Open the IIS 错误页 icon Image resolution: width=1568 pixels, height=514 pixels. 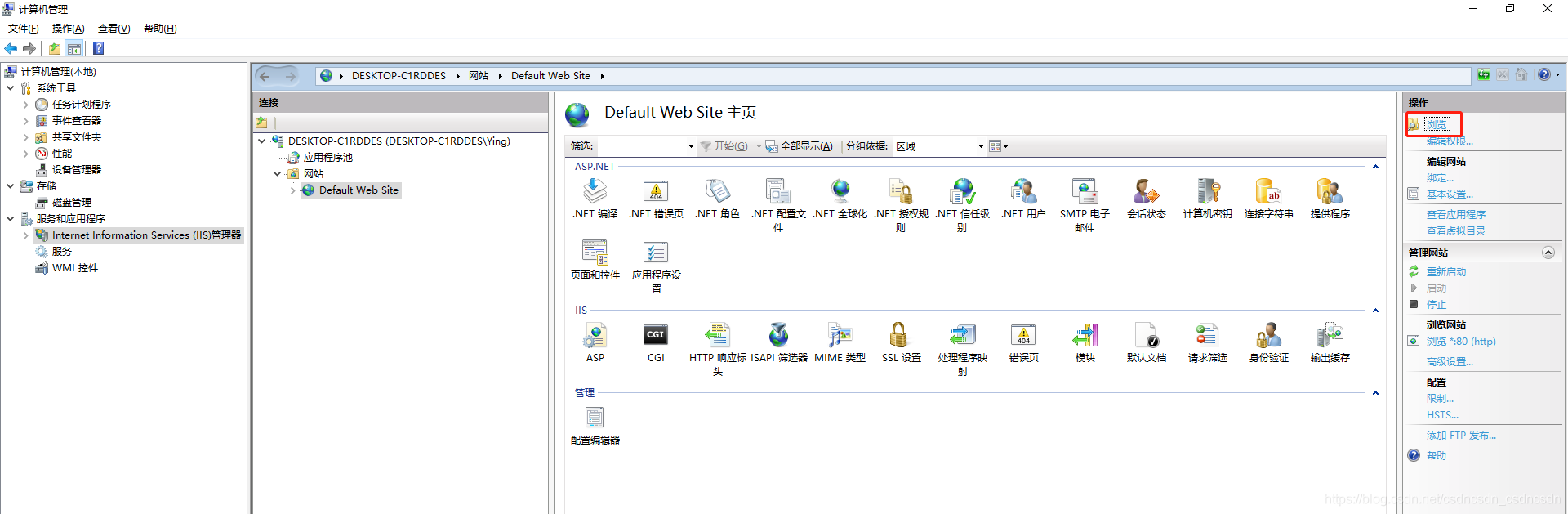click(x=1023, y=335)
